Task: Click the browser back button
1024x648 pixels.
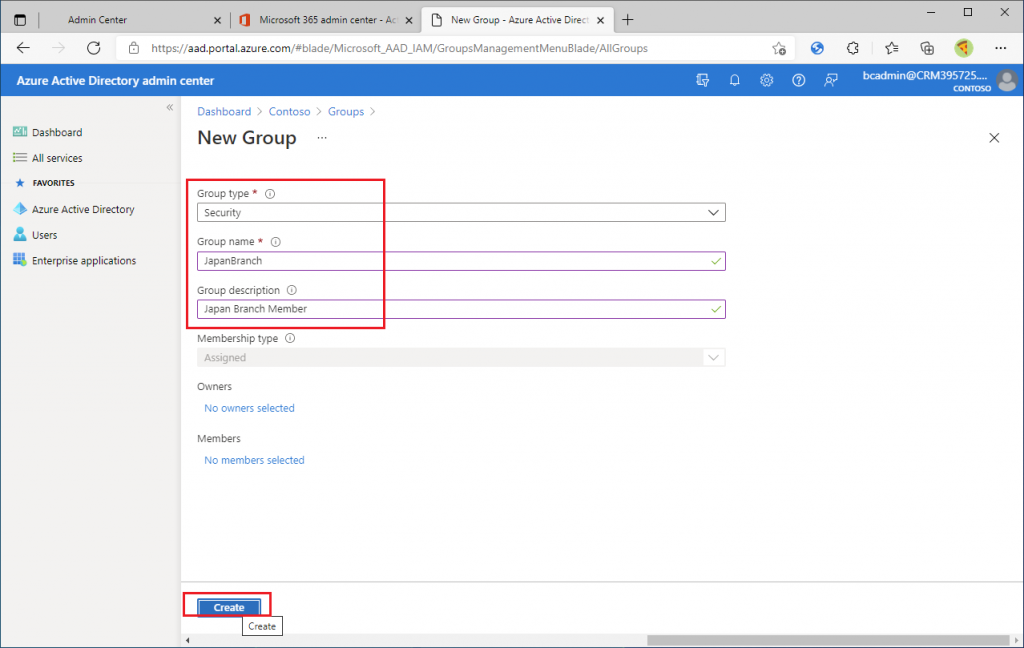Action: [24, 48]
